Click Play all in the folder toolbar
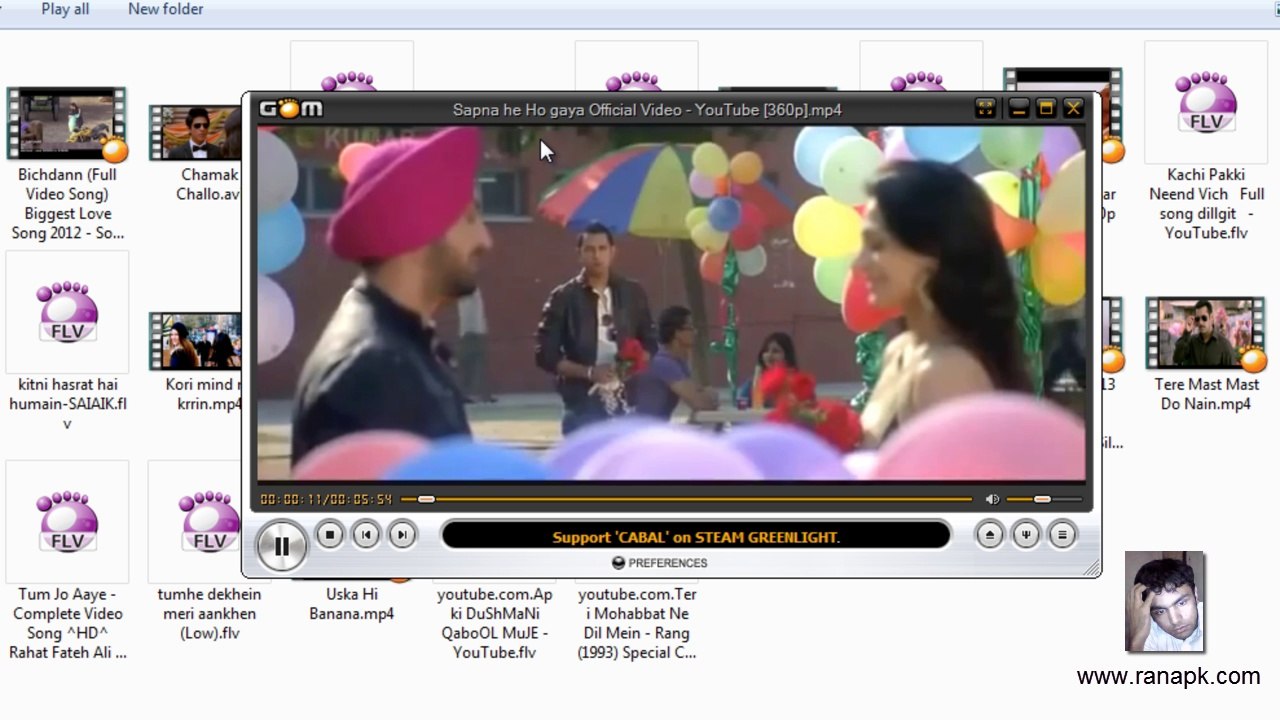Viewport: 1280px width, 720px height. (65, 9)
